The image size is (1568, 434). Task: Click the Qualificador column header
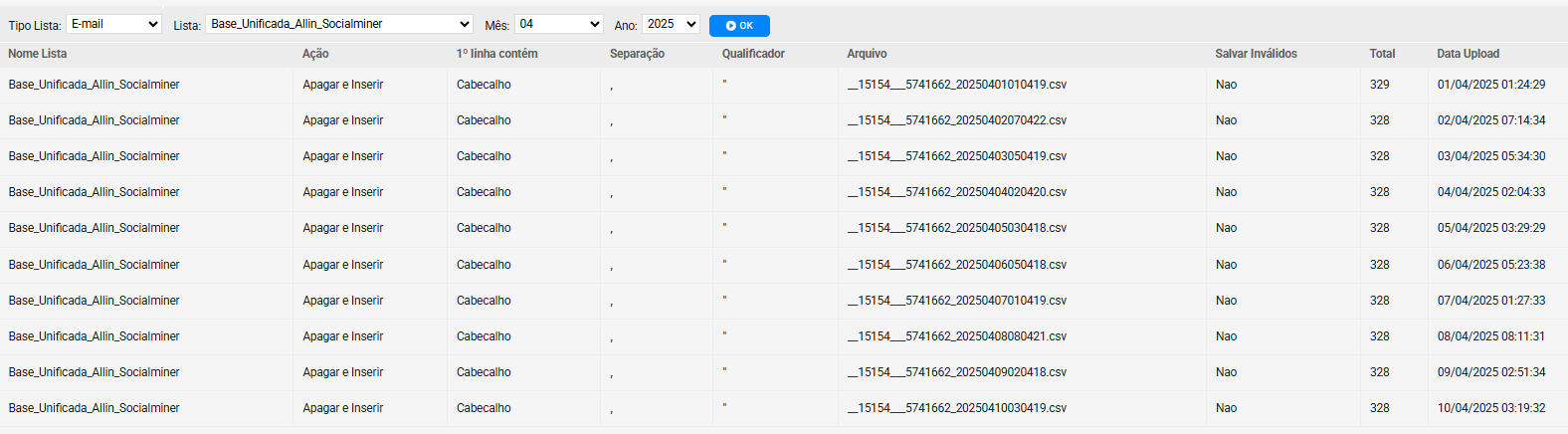click(753, 54)
